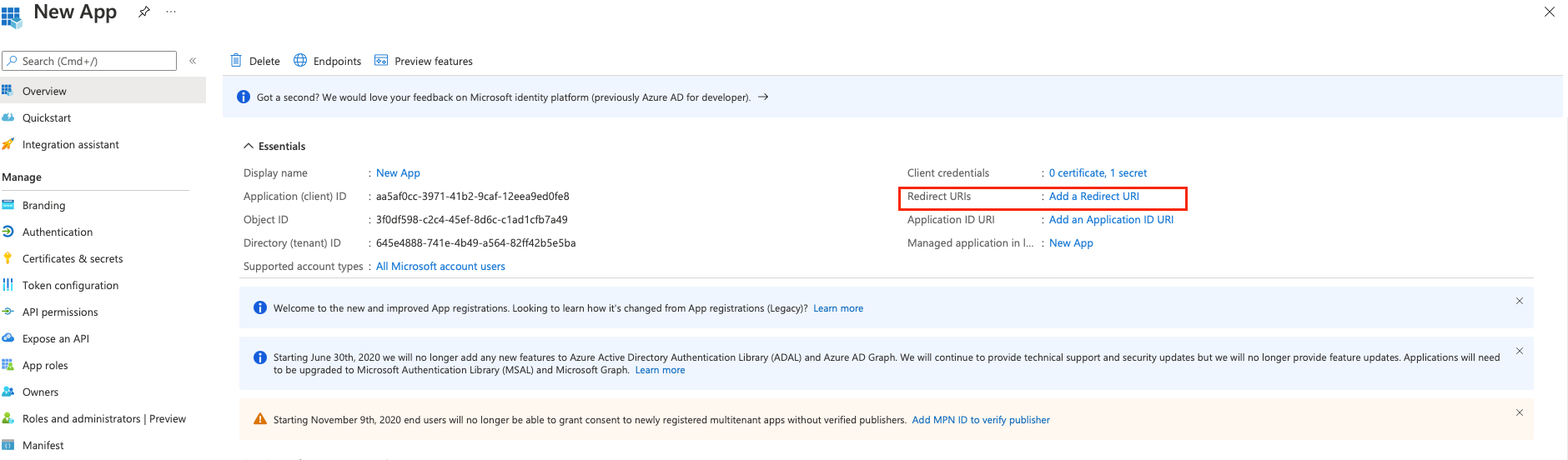Viewport: 1568px width, 460px height.
Task: Open the Manifest page
Action: 43,445
